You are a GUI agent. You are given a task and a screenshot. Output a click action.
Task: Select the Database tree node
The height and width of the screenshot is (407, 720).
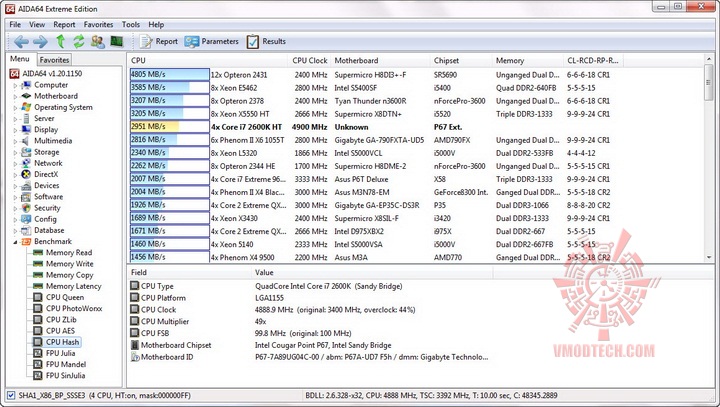pyautogui.click(x=49, y=230)
